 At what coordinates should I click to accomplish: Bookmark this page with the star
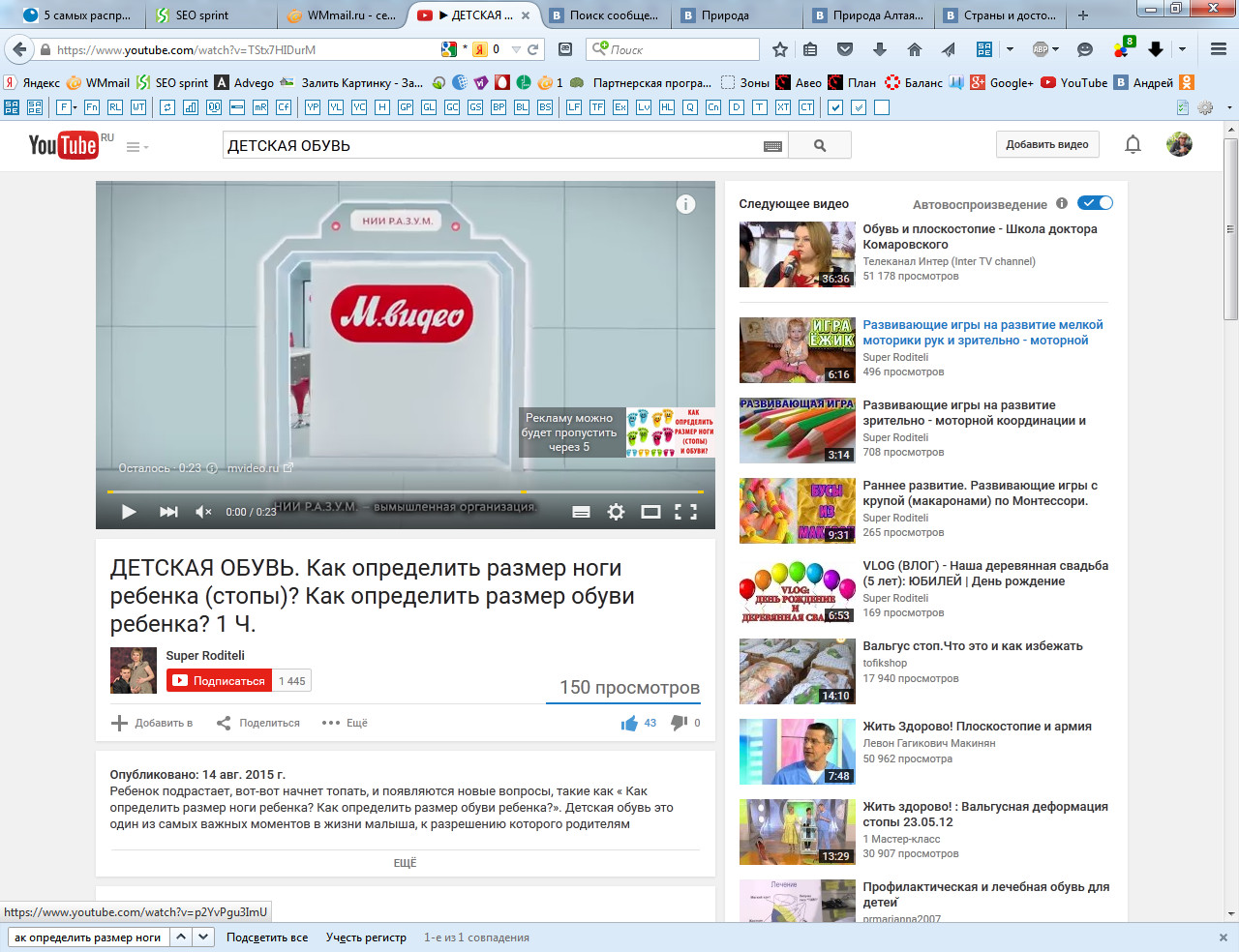[x=780, y=49]
